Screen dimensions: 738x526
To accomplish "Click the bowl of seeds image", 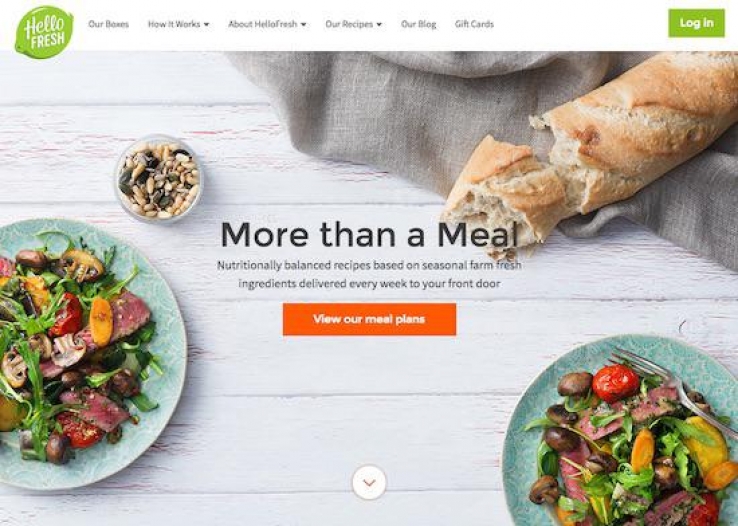I will (x=159, y=179).
